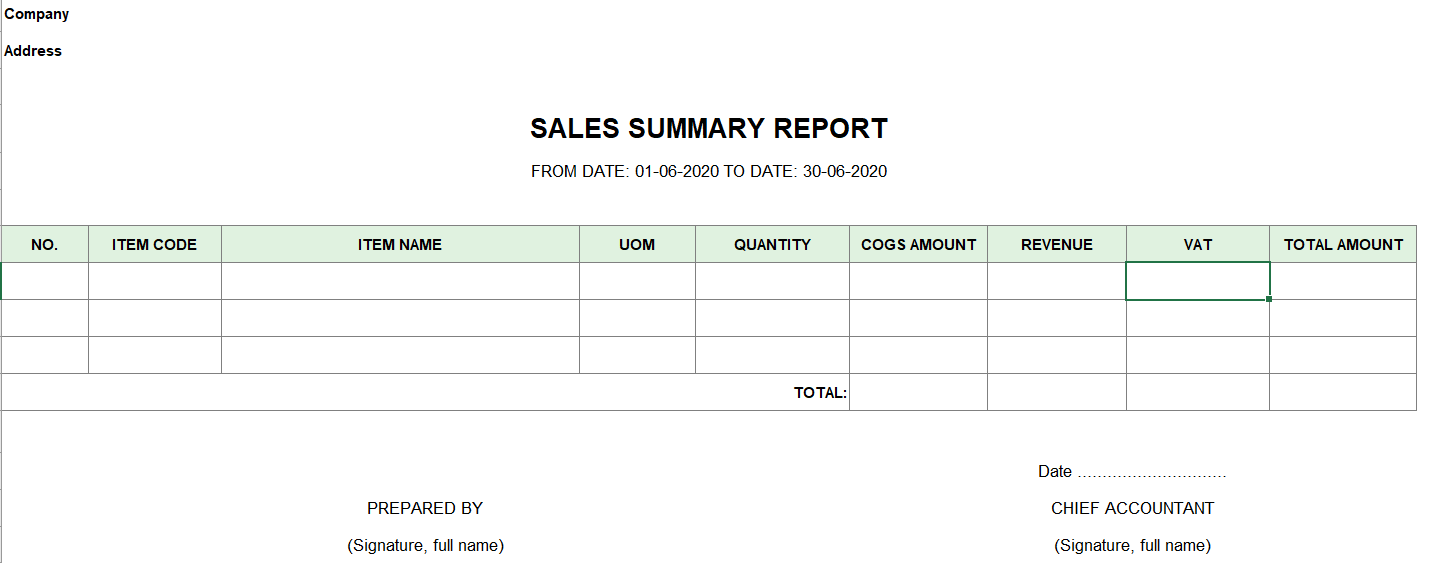Select the FROM DATE range text
The width and height of the screenshot is (1431, 563).
[x=709, y=171]
